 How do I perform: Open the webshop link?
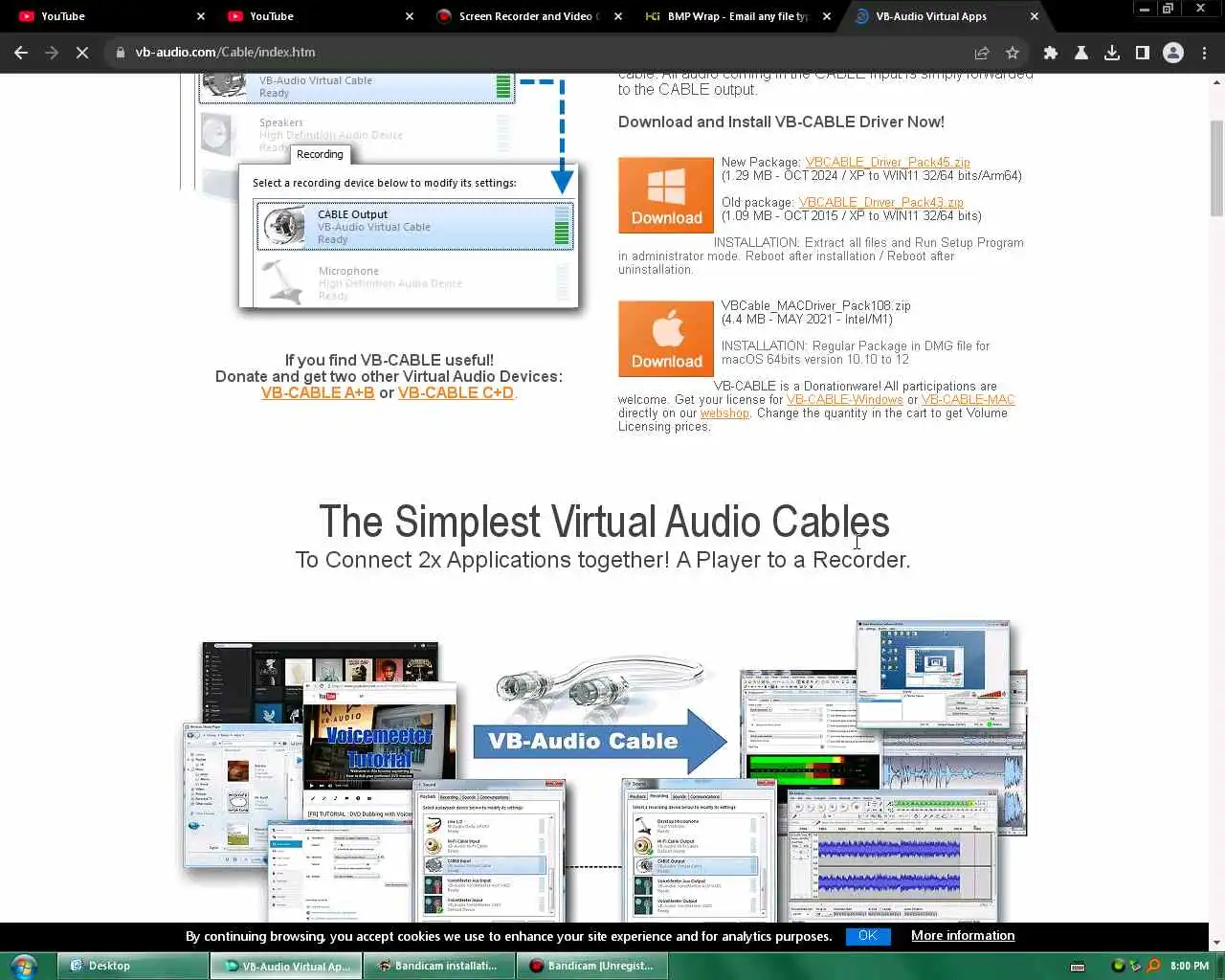(724, 413)
